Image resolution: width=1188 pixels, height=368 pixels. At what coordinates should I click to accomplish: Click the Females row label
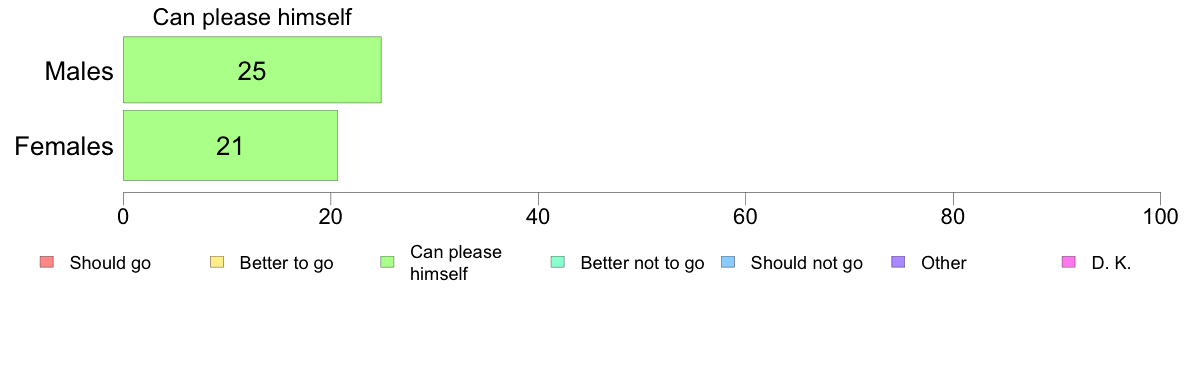pos(64,146)
